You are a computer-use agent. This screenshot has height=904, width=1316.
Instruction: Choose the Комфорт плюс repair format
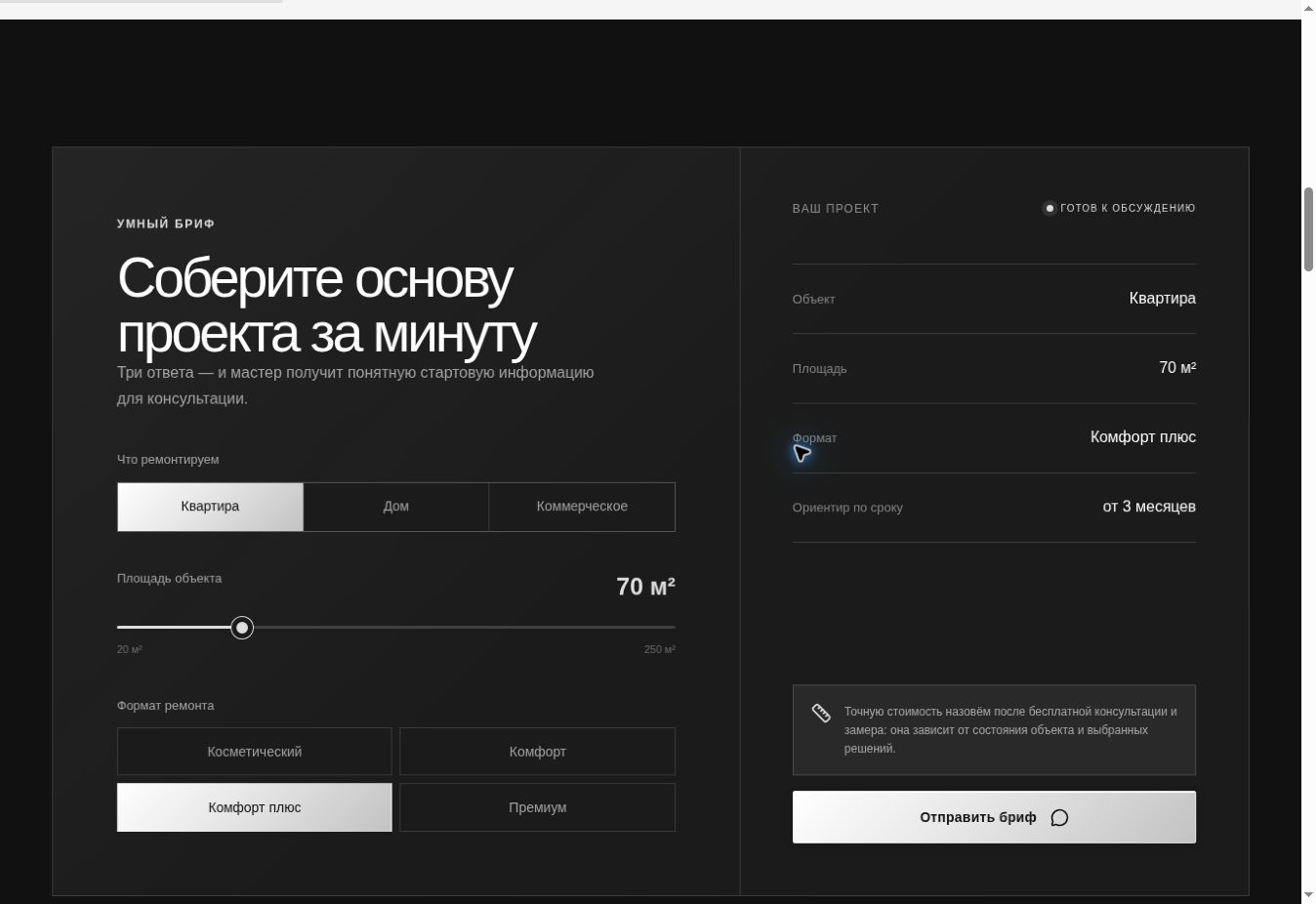[x=254, y=807]
